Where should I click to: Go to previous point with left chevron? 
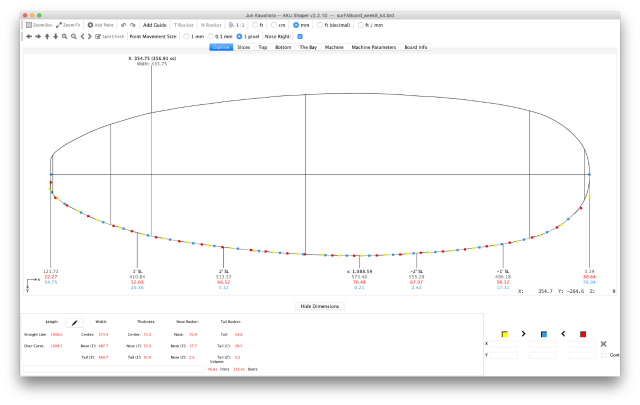coord(82,36)
